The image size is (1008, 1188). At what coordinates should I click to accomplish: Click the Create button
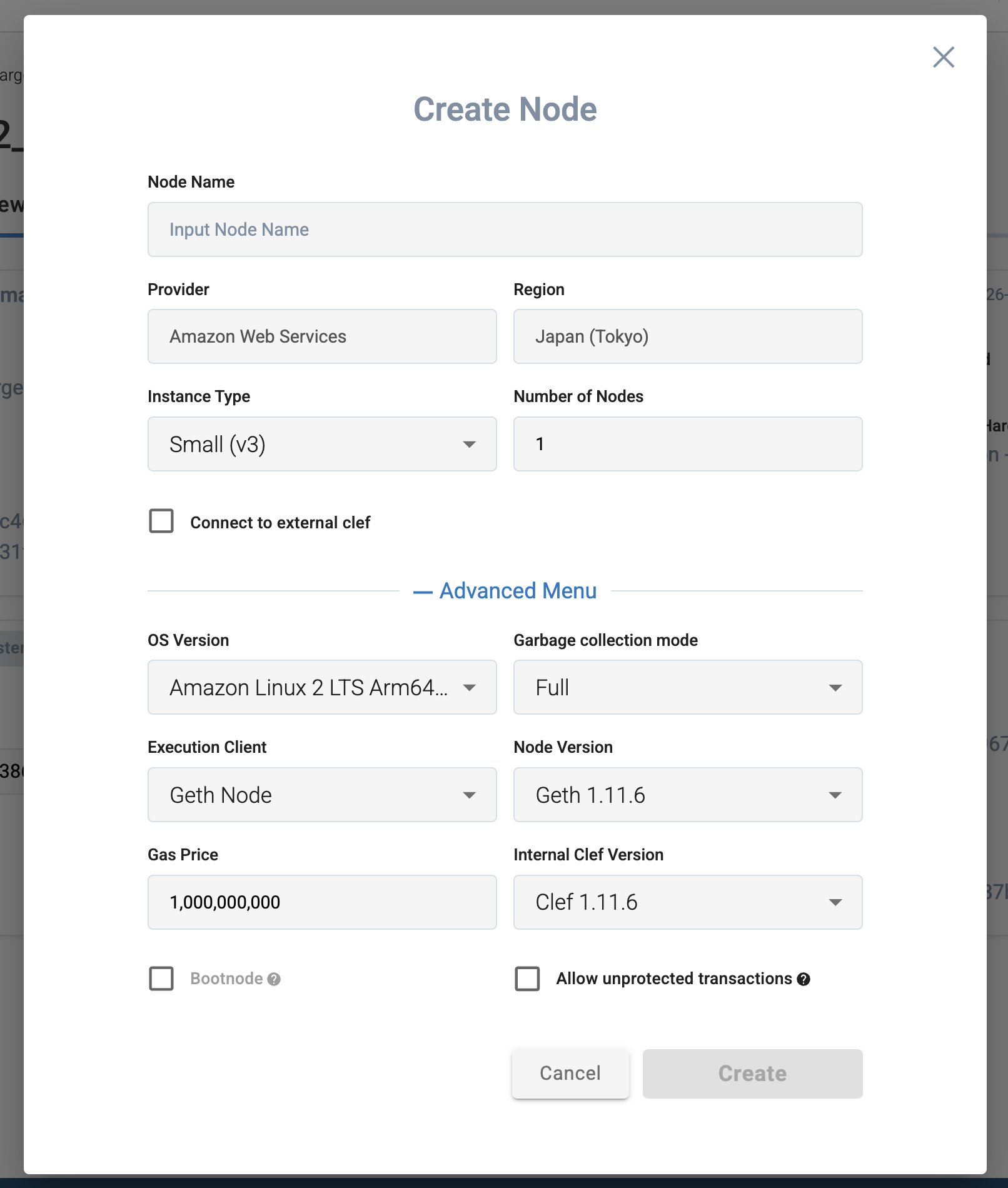tap(752, 1074)
